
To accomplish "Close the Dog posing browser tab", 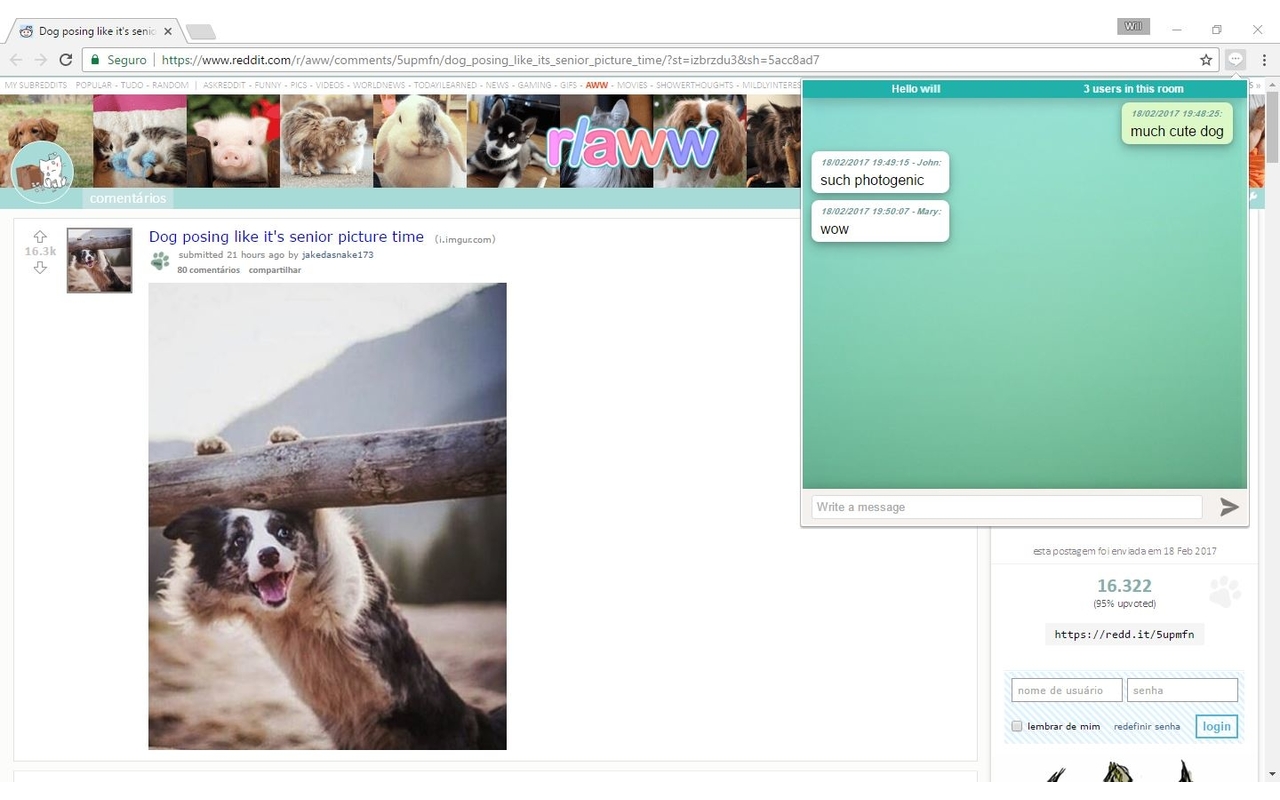I will click(x=168, y=31).
